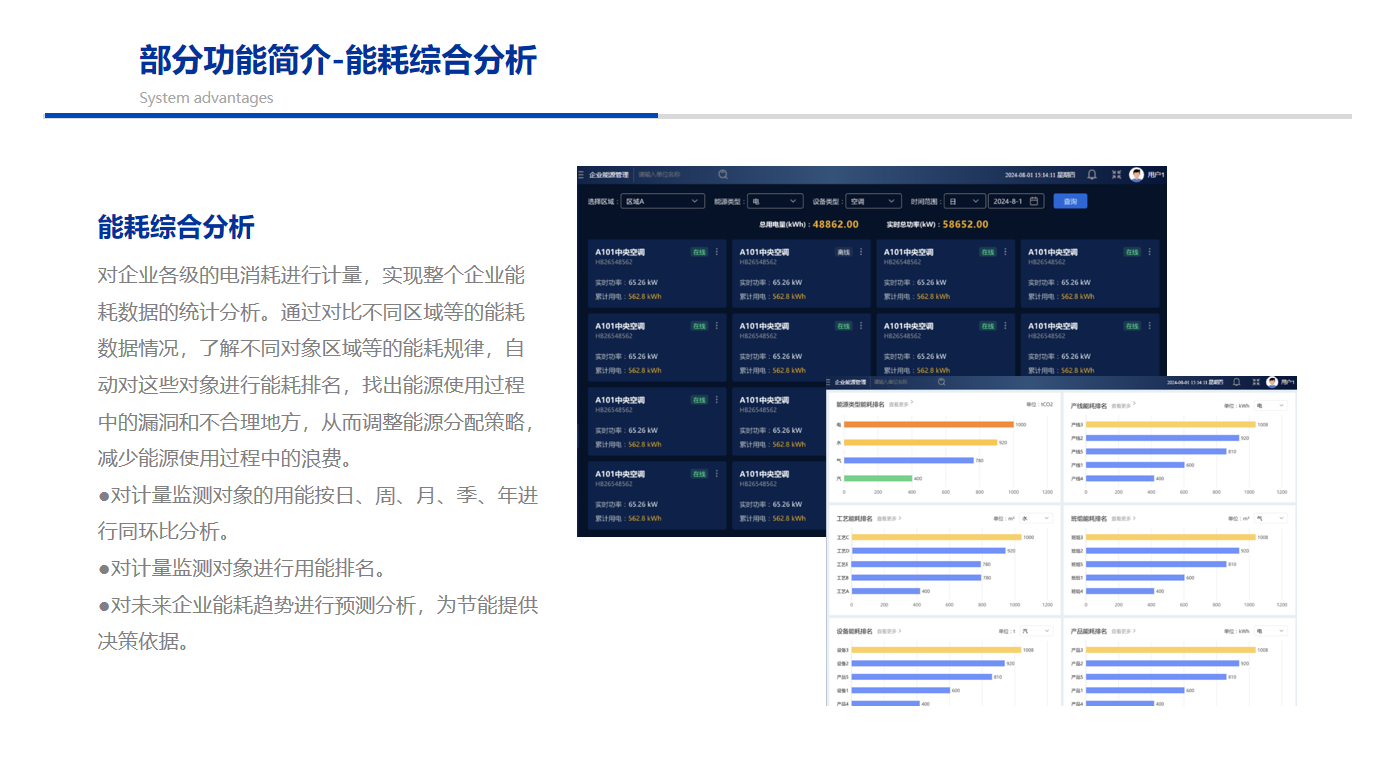Open 时间范围 dropdown showing 日
1386x775 pixels.
[964, 201]
